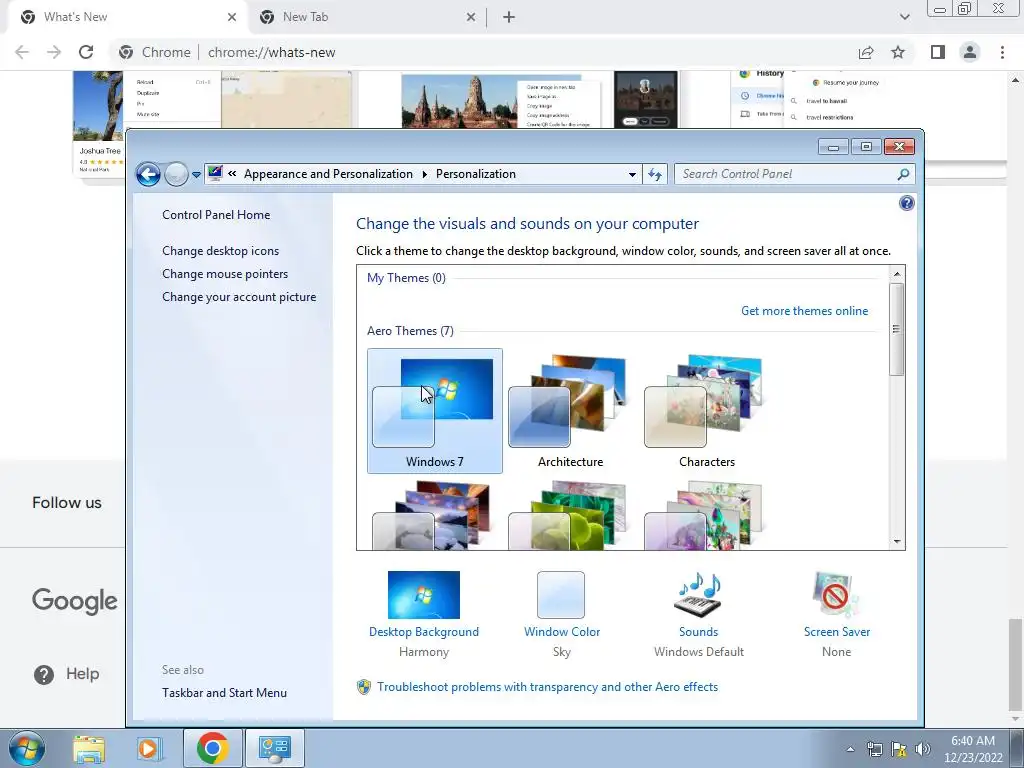
Task: Select the colorful scenes theme in second row
Action: [704, 515]
